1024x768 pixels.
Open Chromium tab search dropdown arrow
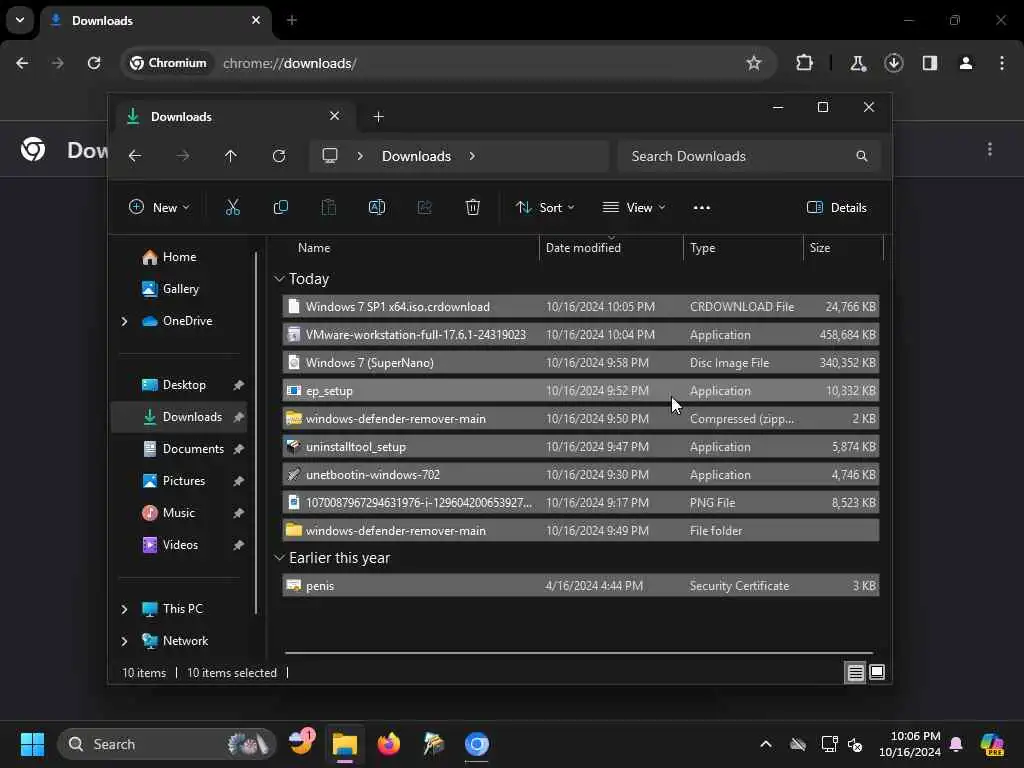tap(20, 20)
